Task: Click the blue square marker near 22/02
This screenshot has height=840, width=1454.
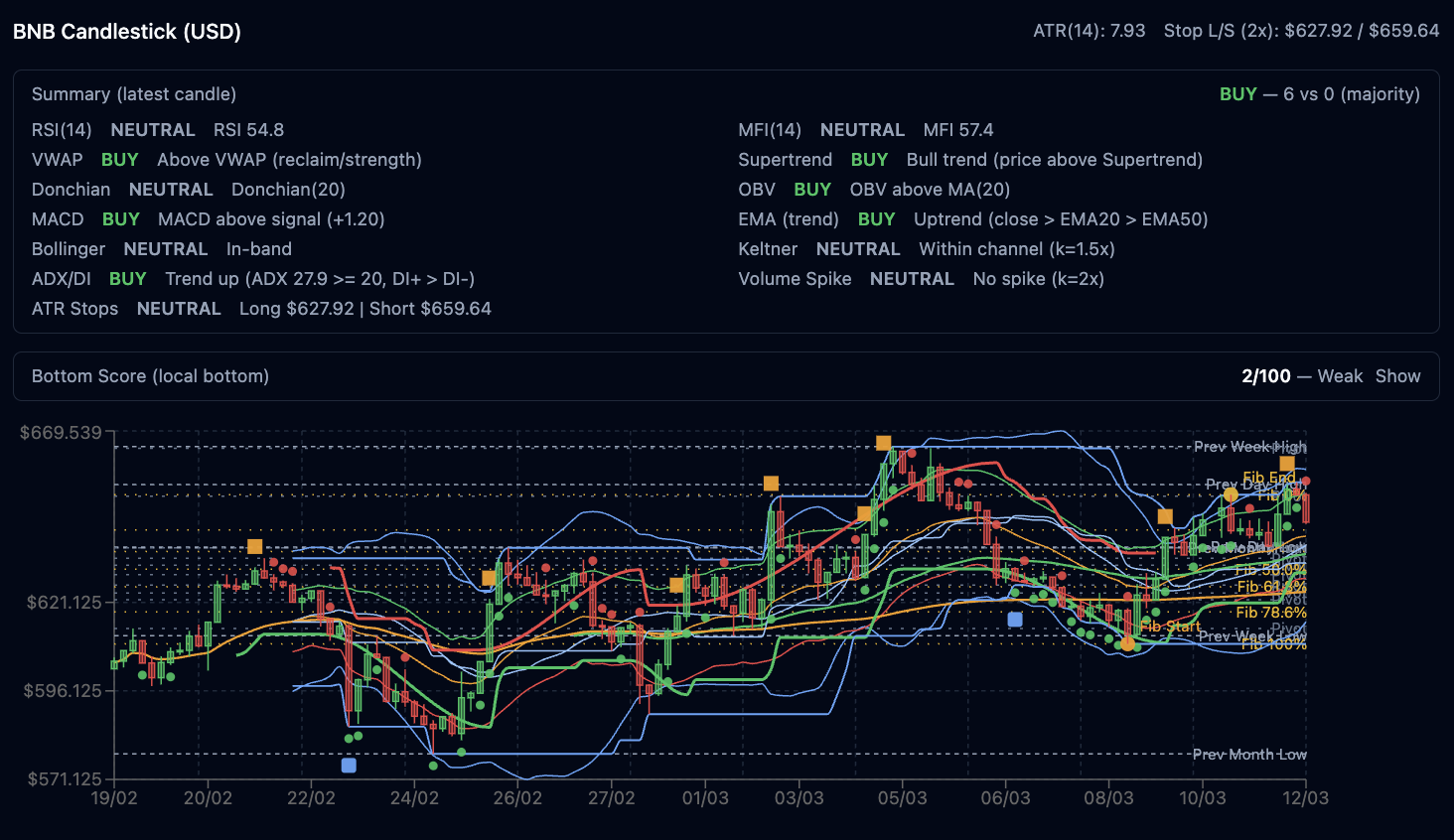Action: (x=349, y=766)
